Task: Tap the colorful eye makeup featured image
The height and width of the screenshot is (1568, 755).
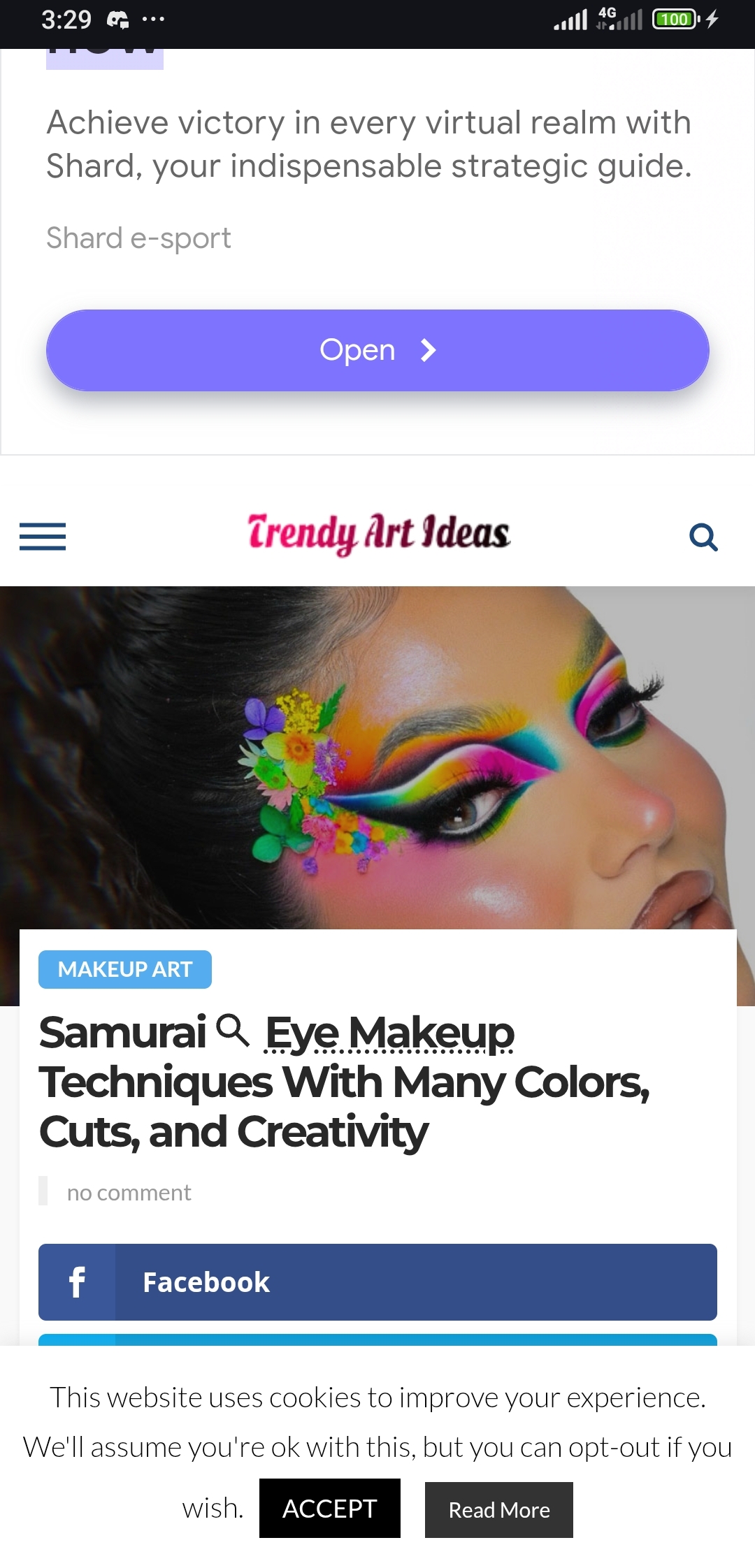Action: (x=377, y=758)
